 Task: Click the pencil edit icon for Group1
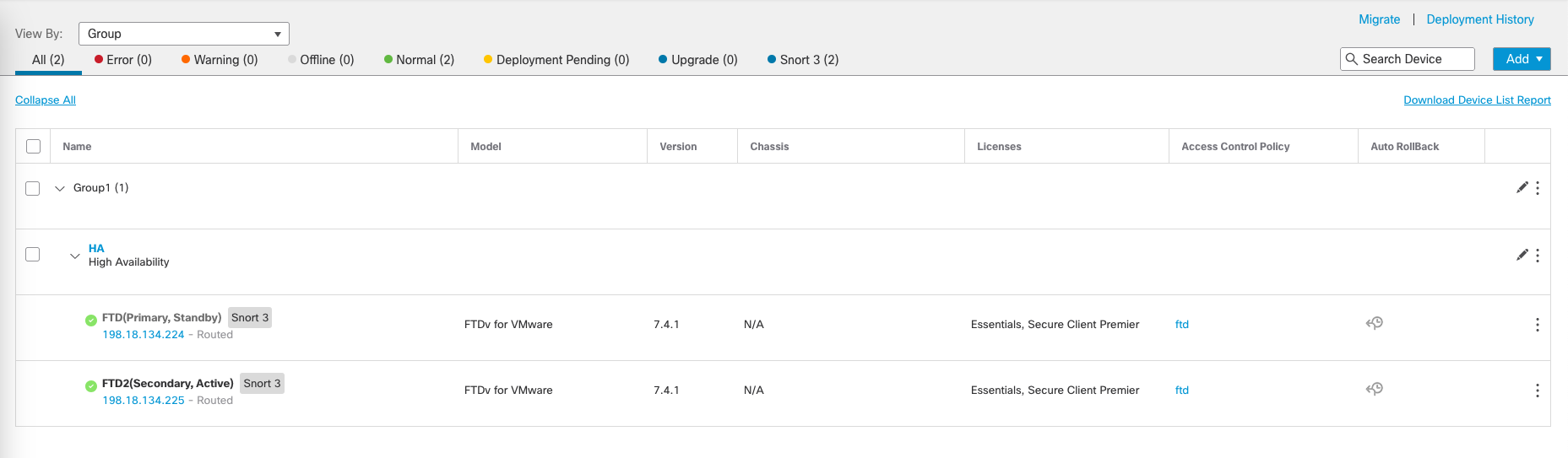point(1522,187)
